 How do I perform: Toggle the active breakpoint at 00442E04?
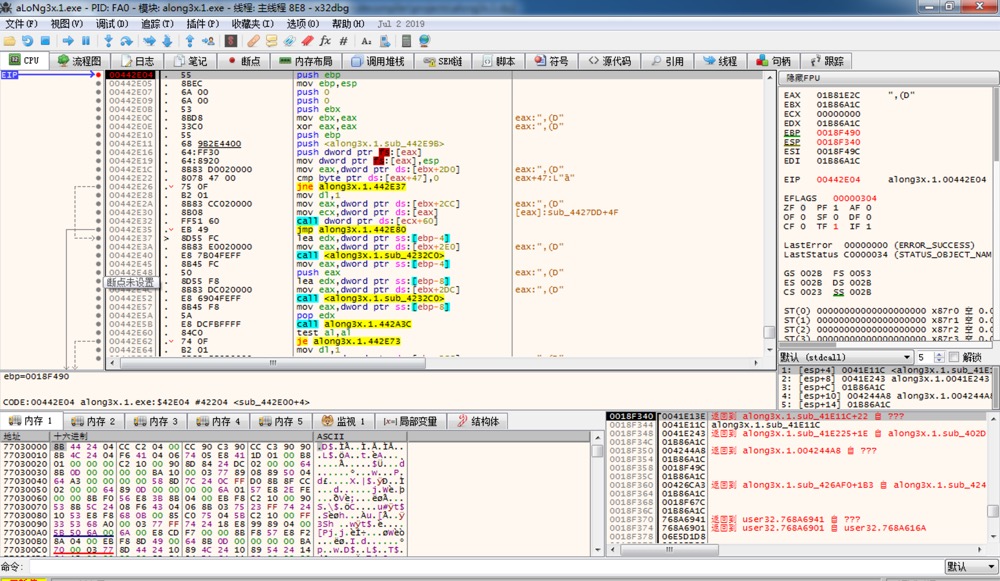(x=98, y=75)
